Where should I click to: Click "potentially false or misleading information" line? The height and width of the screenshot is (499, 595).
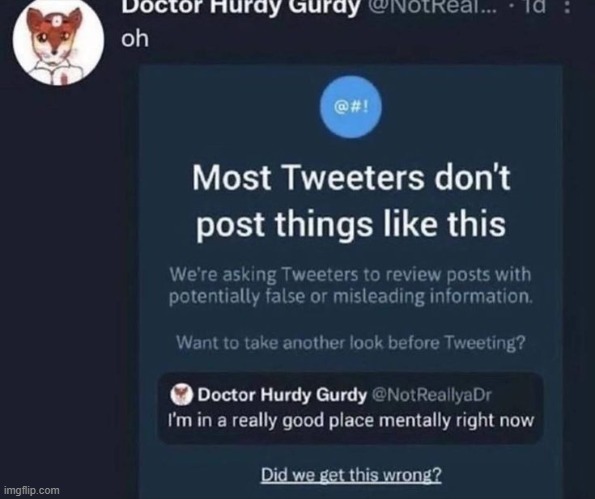click(x=351, y=297)
